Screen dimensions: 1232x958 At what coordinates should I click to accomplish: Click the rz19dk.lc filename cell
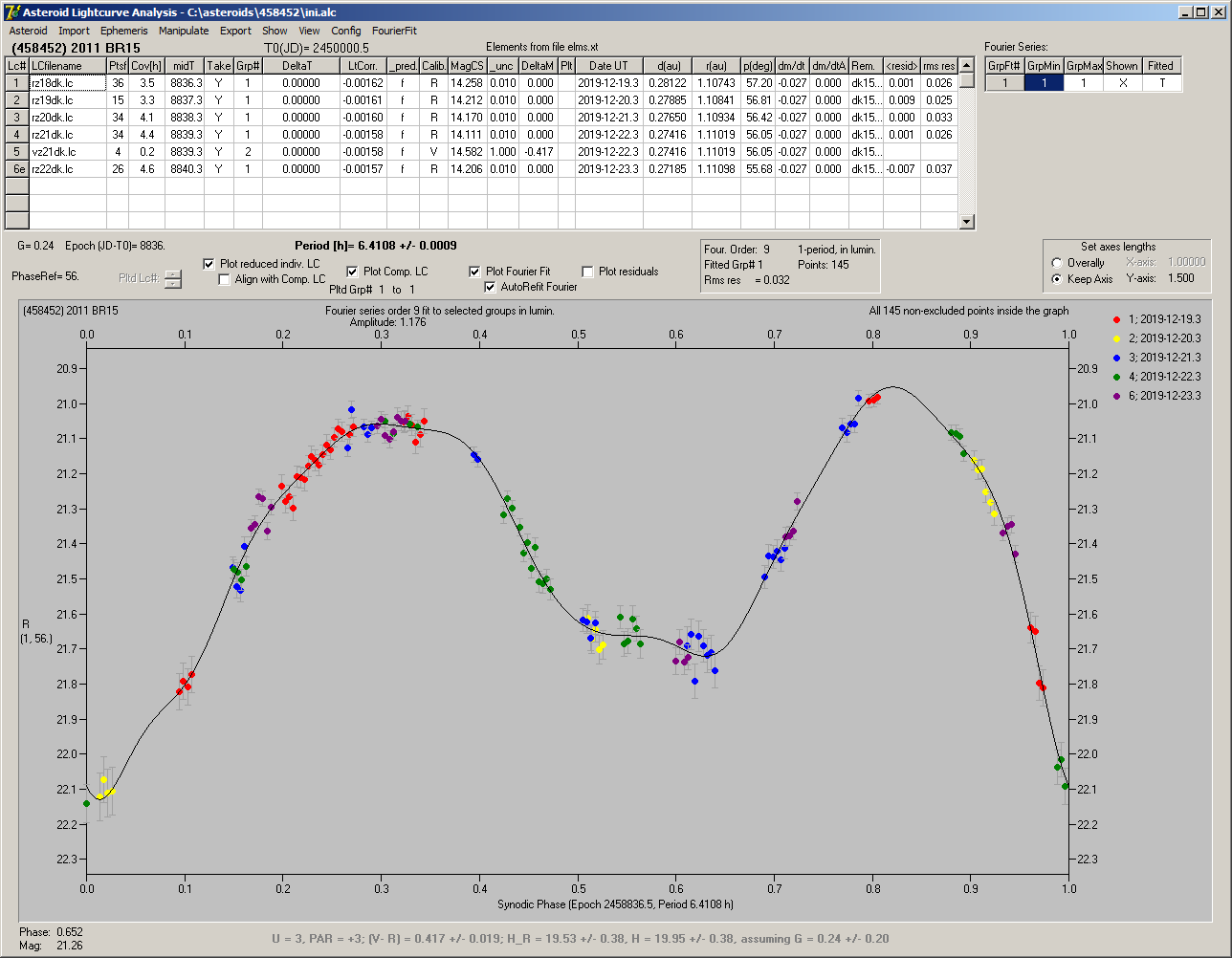[67, 100]
